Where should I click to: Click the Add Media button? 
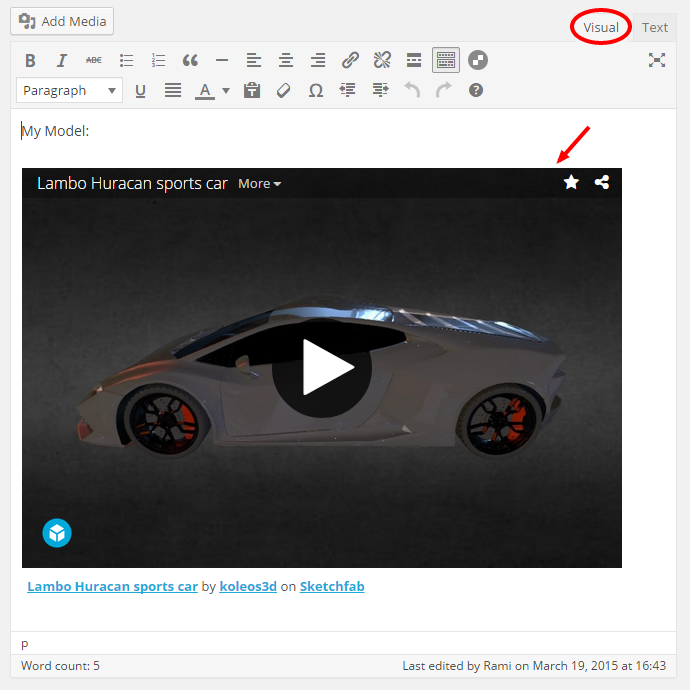pos(62,21)
